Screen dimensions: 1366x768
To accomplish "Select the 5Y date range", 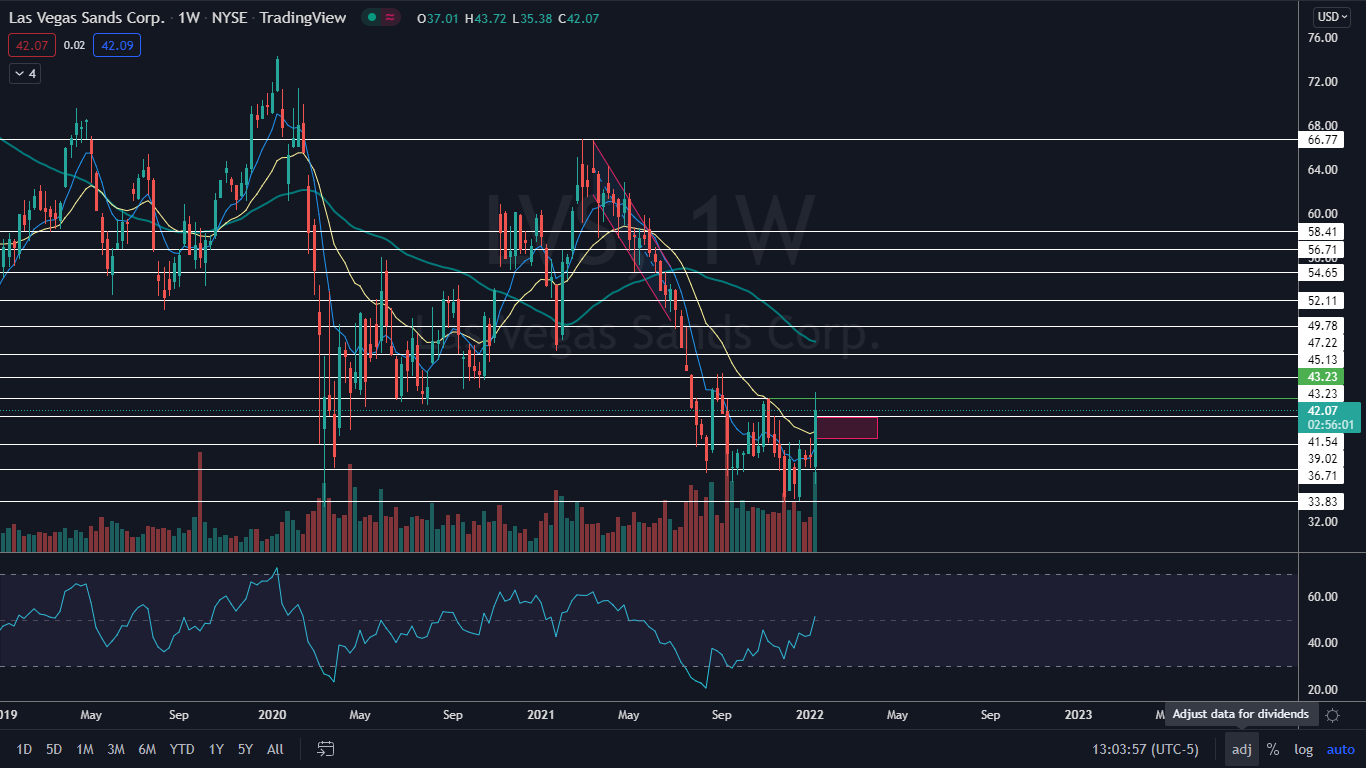I will (245, 749).
